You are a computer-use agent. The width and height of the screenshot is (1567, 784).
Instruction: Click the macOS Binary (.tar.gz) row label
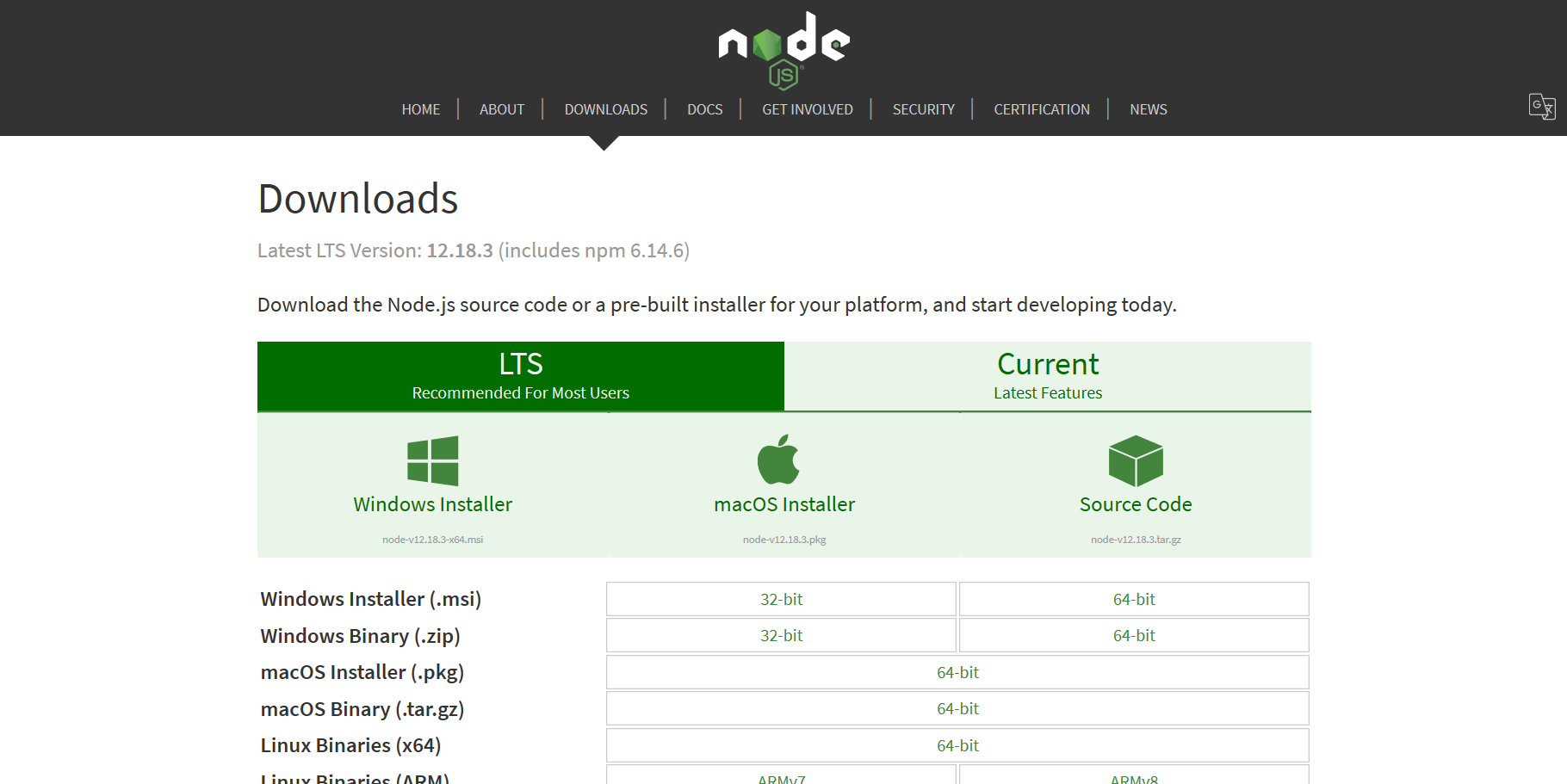[362, 709]
